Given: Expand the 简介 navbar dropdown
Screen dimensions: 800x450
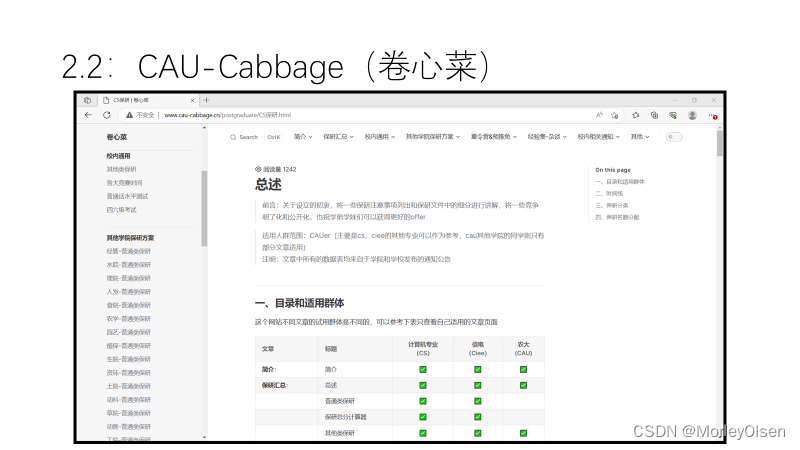Looking at the screenshot, I should (x=303, y=137).
